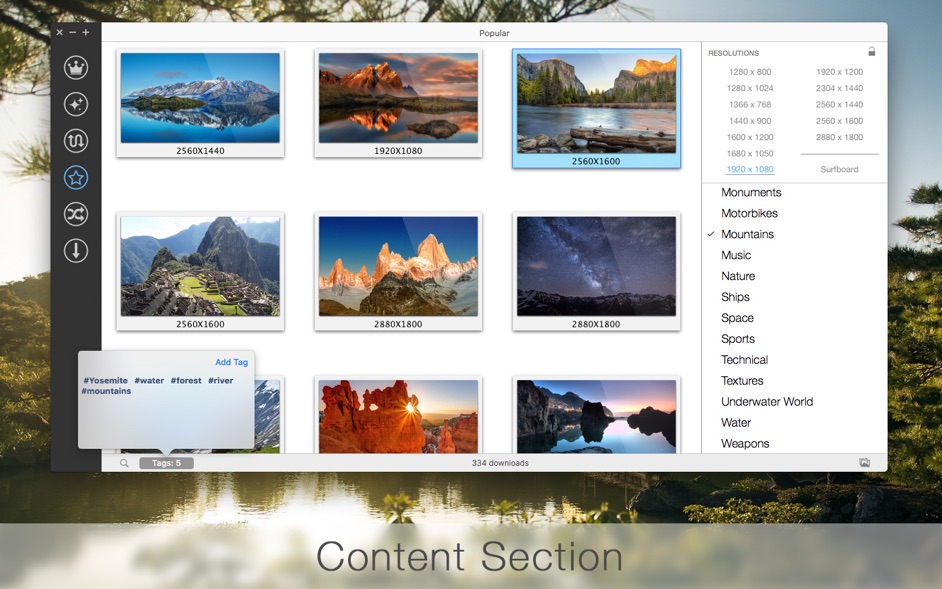
Task: Select the #mountains tag
Action: click(x=106, y=391)
